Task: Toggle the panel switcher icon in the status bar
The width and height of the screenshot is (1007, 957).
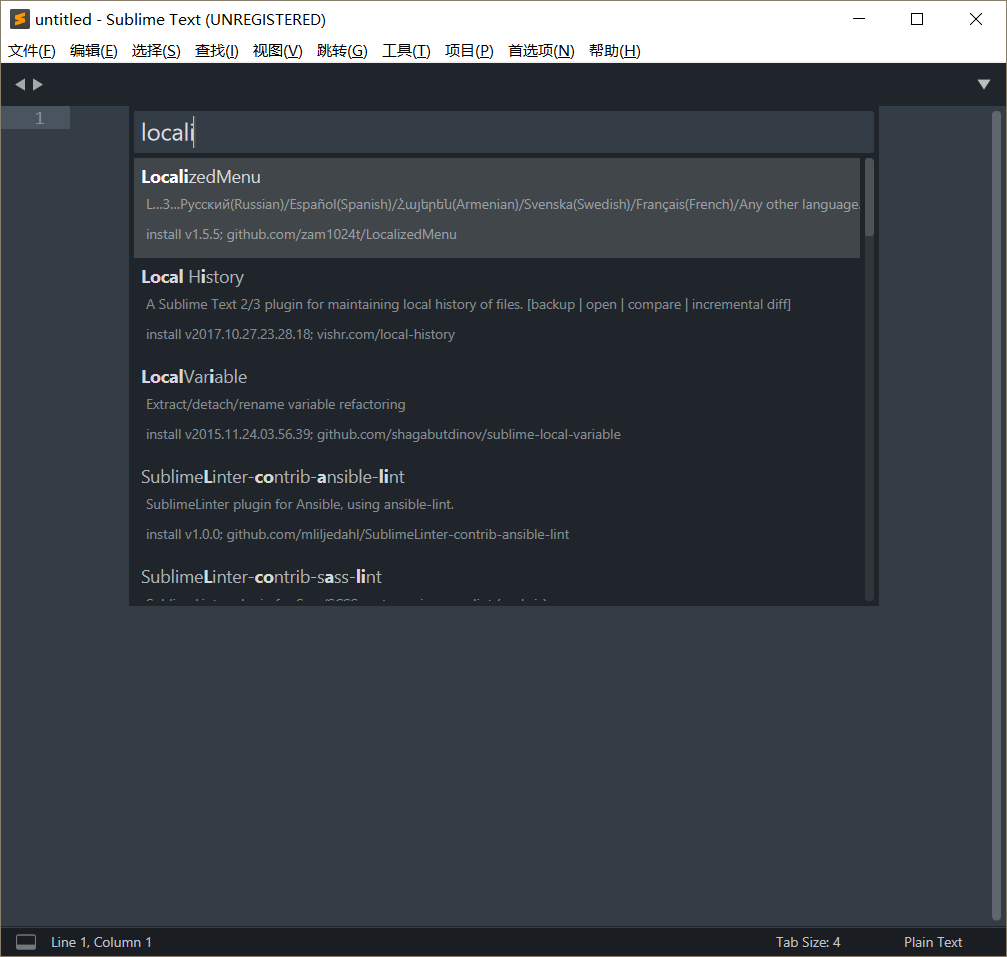Action: [x=26, y=941]
